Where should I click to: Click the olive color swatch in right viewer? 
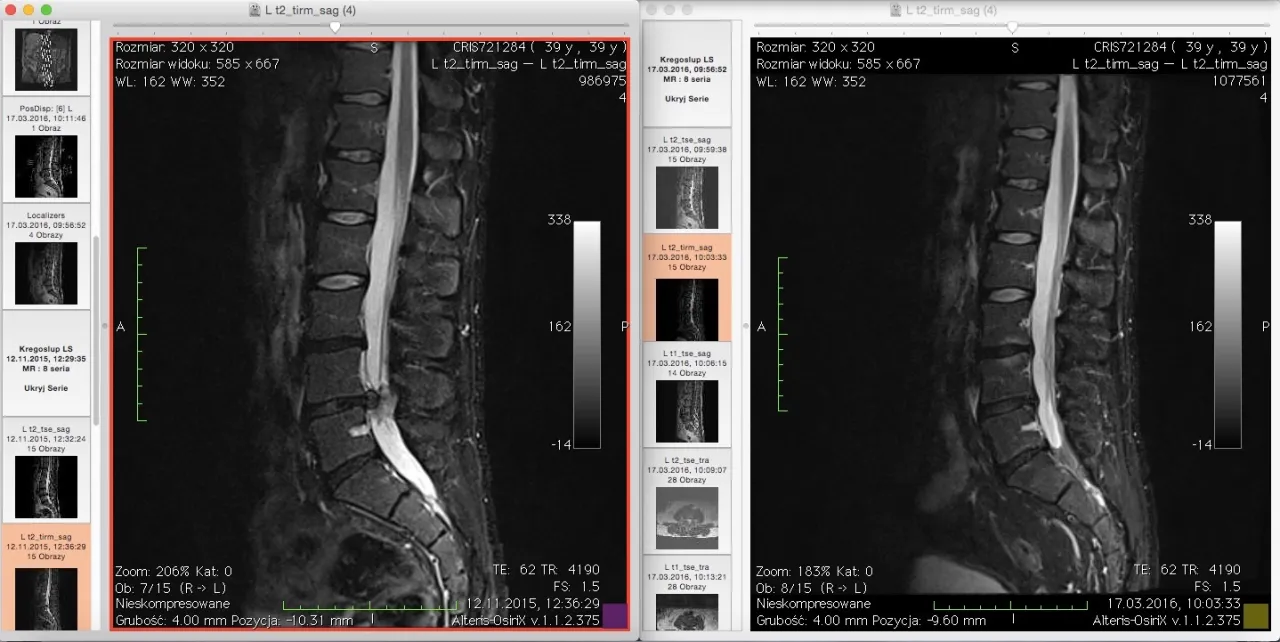pos(1254,615)
